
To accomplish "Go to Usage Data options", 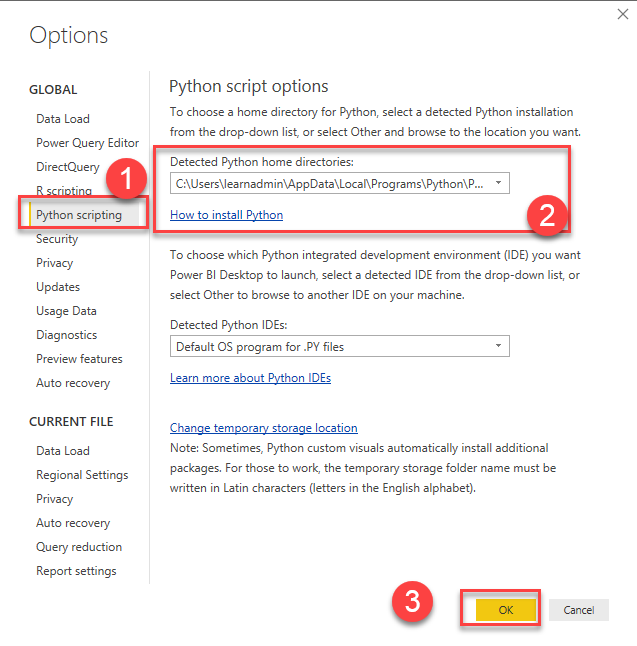I will (x=66, y=311).
